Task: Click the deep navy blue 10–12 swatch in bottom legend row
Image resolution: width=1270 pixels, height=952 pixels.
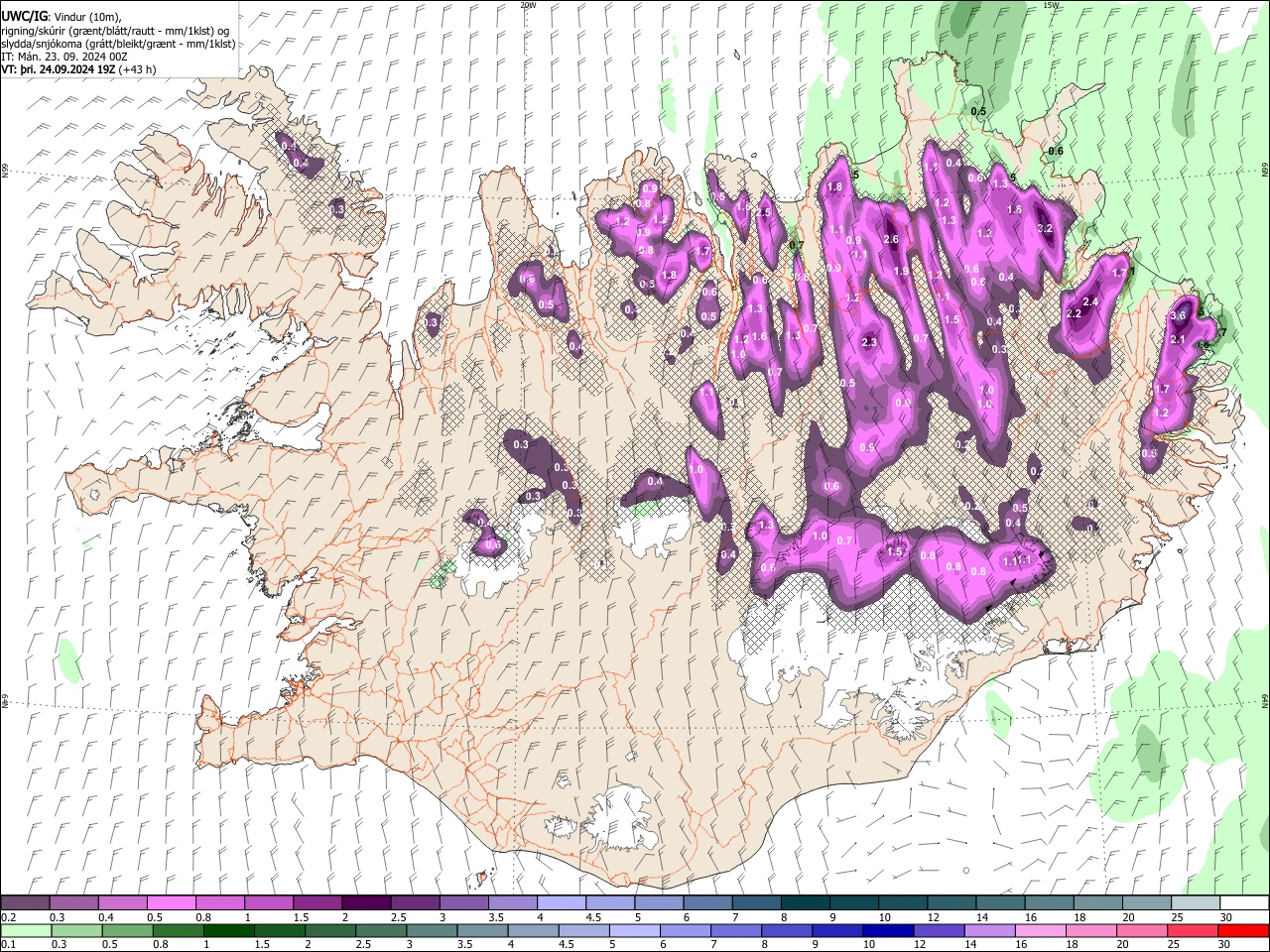Action: pyautogui.click(x=888, y=931)
